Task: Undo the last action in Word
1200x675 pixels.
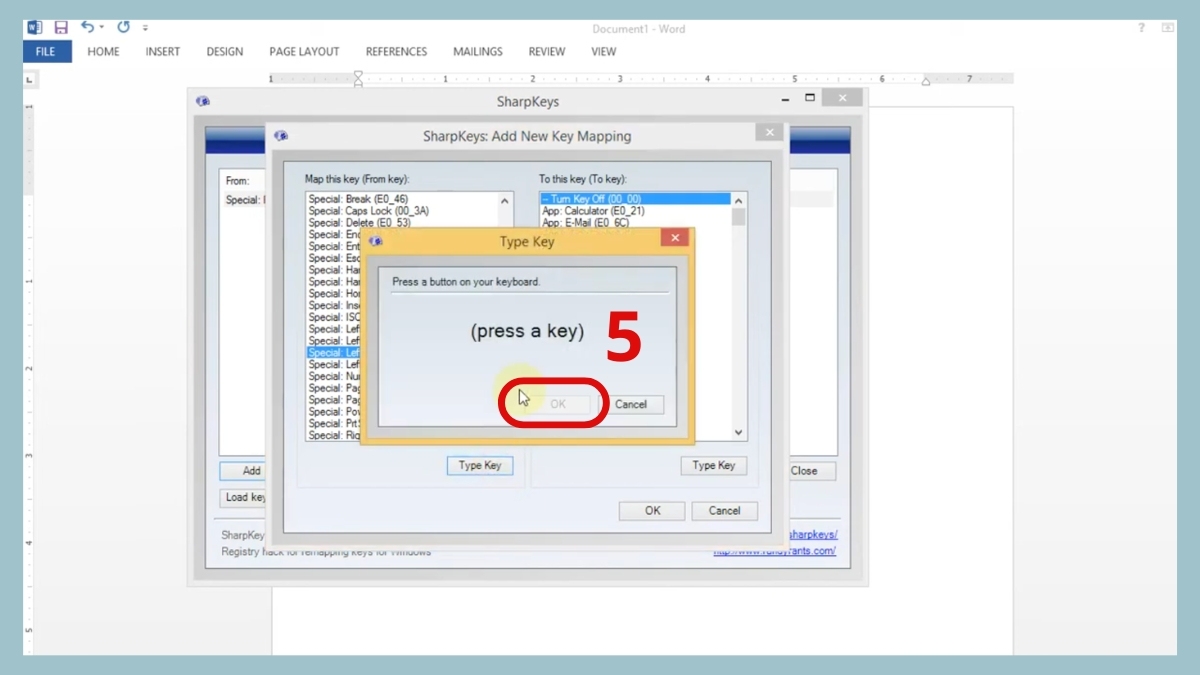Action: [x=88, y=27]
